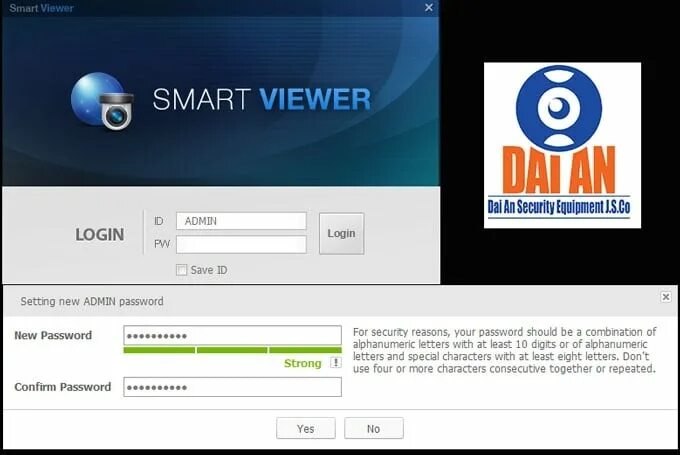Close the Setting new ADMIN password dialog
The image size is (680, 455).
pyautogui.click(x=666, y=297)
